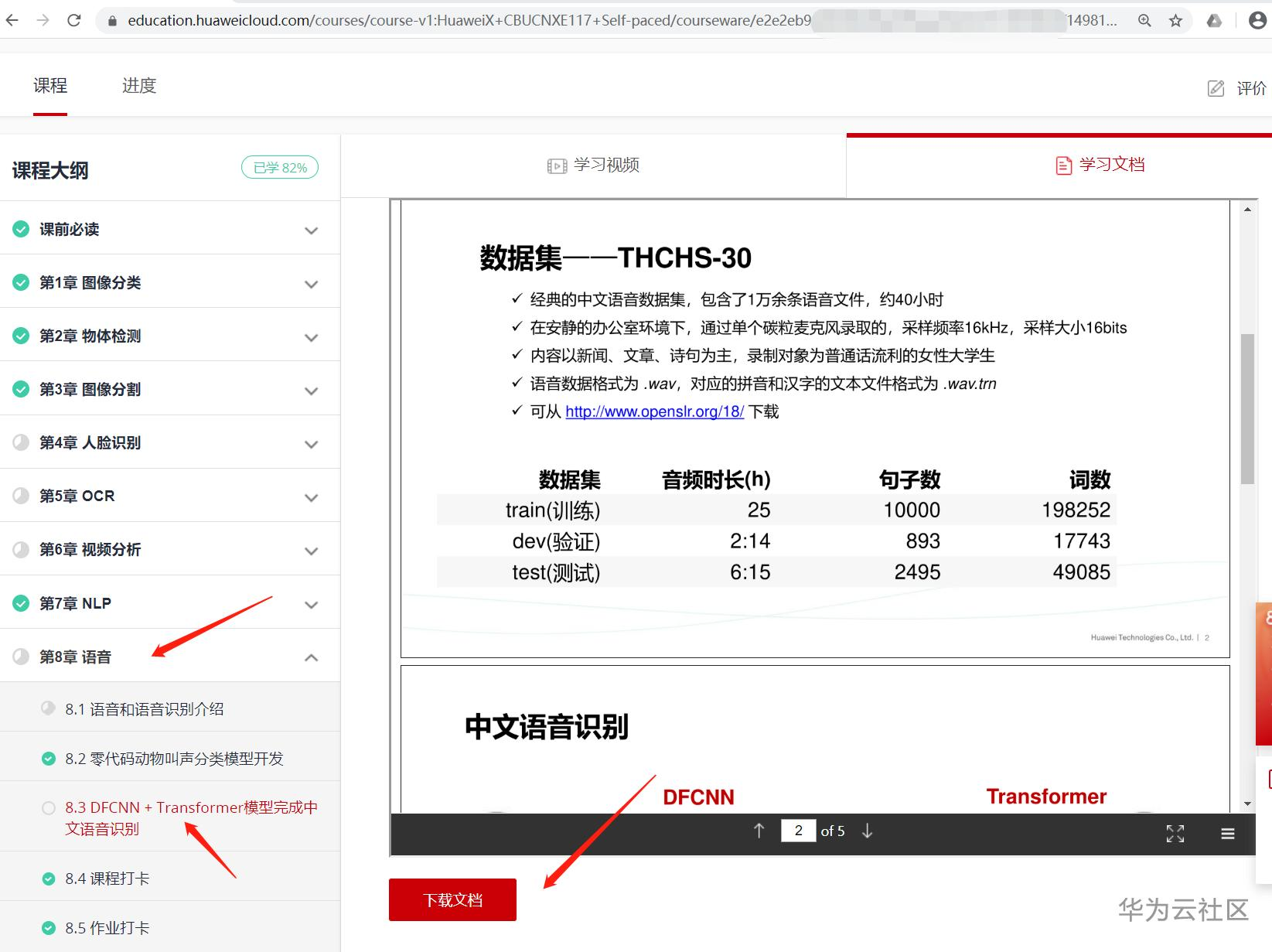1272x952 pixels.
Task: Click the green check beside 8.5 作业打卡
Action: 49,928
